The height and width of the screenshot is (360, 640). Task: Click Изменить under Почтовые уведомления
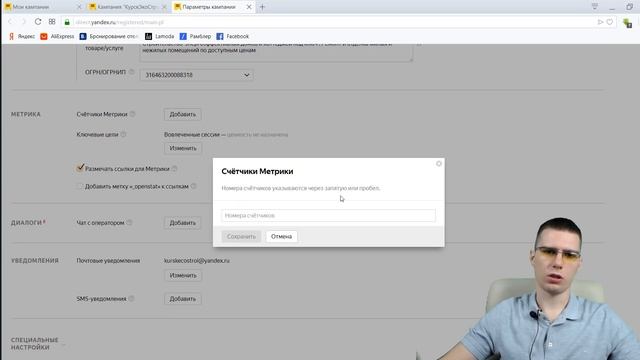[x=183, y=276]
